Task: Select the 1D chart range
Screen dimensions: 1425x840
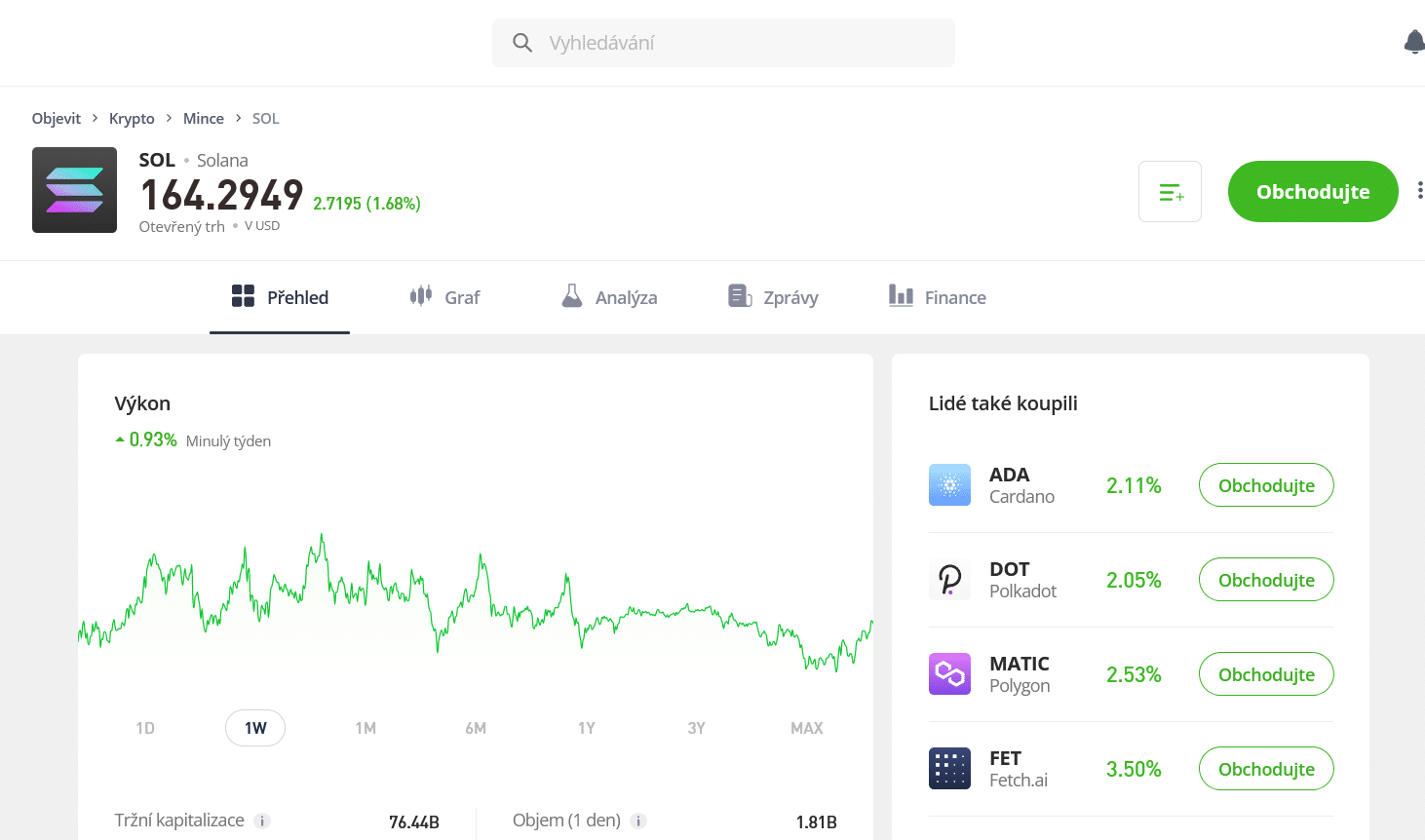Action: 145,728
